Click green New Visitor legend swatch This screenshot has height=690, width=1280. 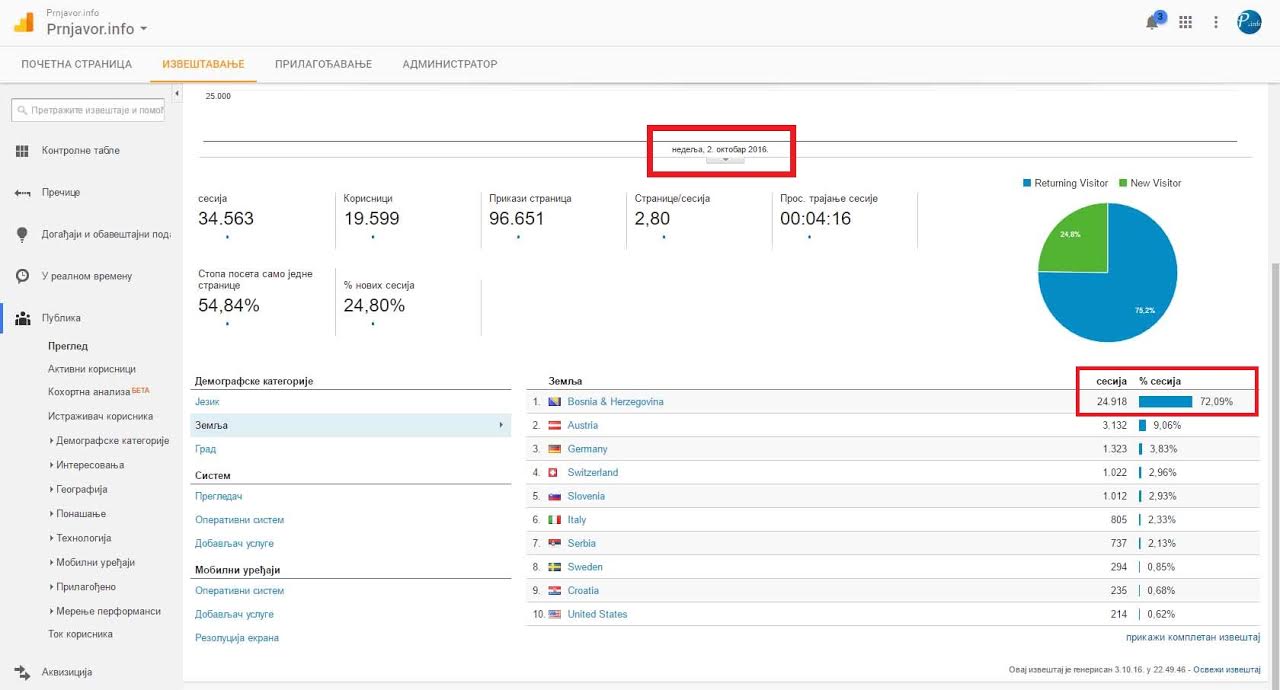pyautogui.click(x=1123, y=183)
